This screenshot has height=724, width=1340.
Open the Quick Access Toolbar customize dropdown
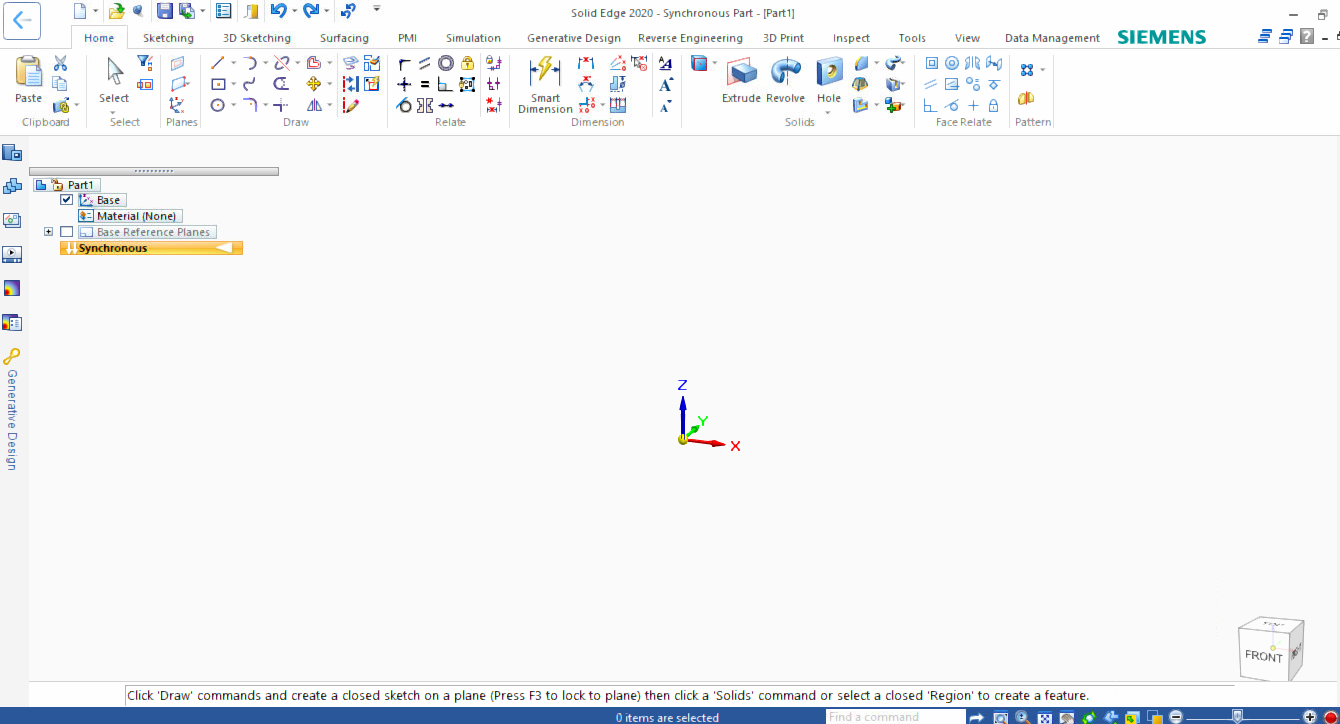[x=377, y=9]
